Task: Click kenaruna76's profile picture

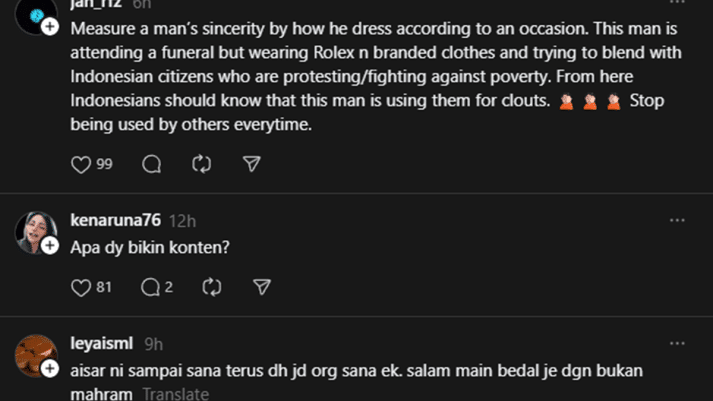Action: pos(33,232)
